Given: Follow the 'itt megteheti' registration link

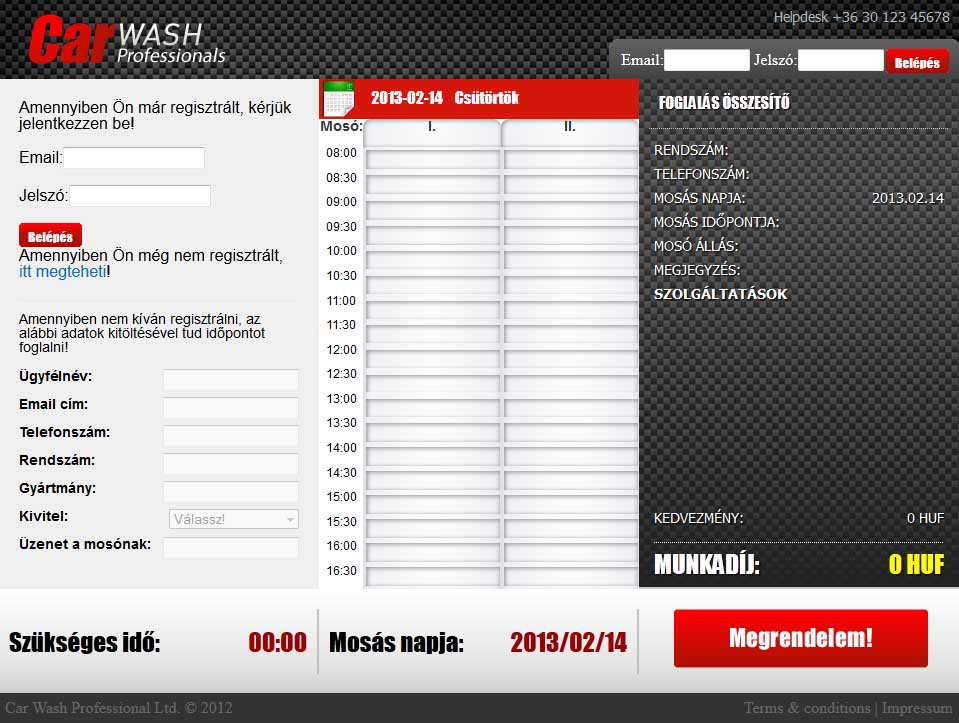Looking at the screenshot, I should 63,271.
